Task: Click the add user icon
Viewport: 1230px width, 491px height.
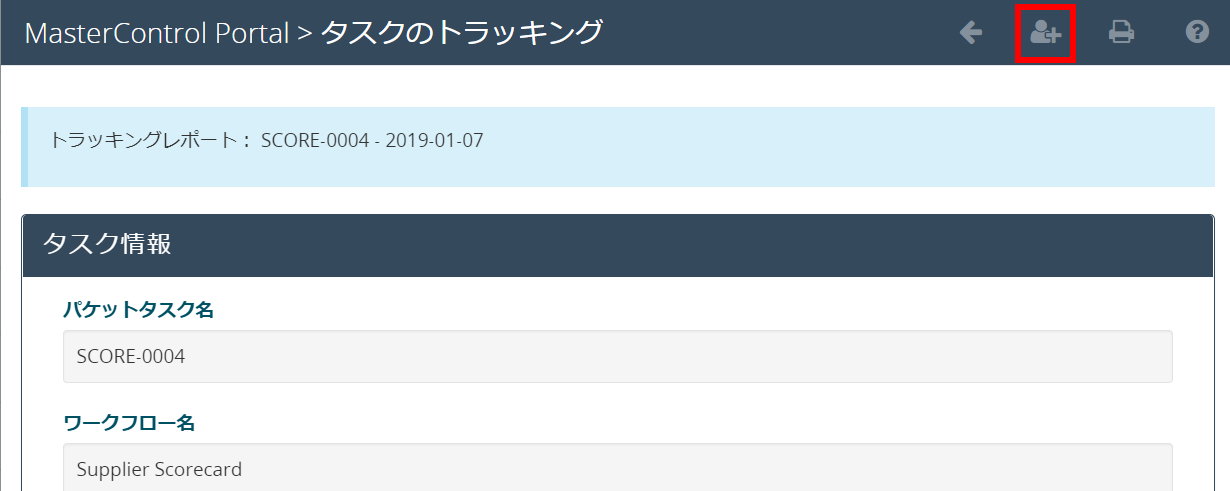Action: (x=1045, y=33)
